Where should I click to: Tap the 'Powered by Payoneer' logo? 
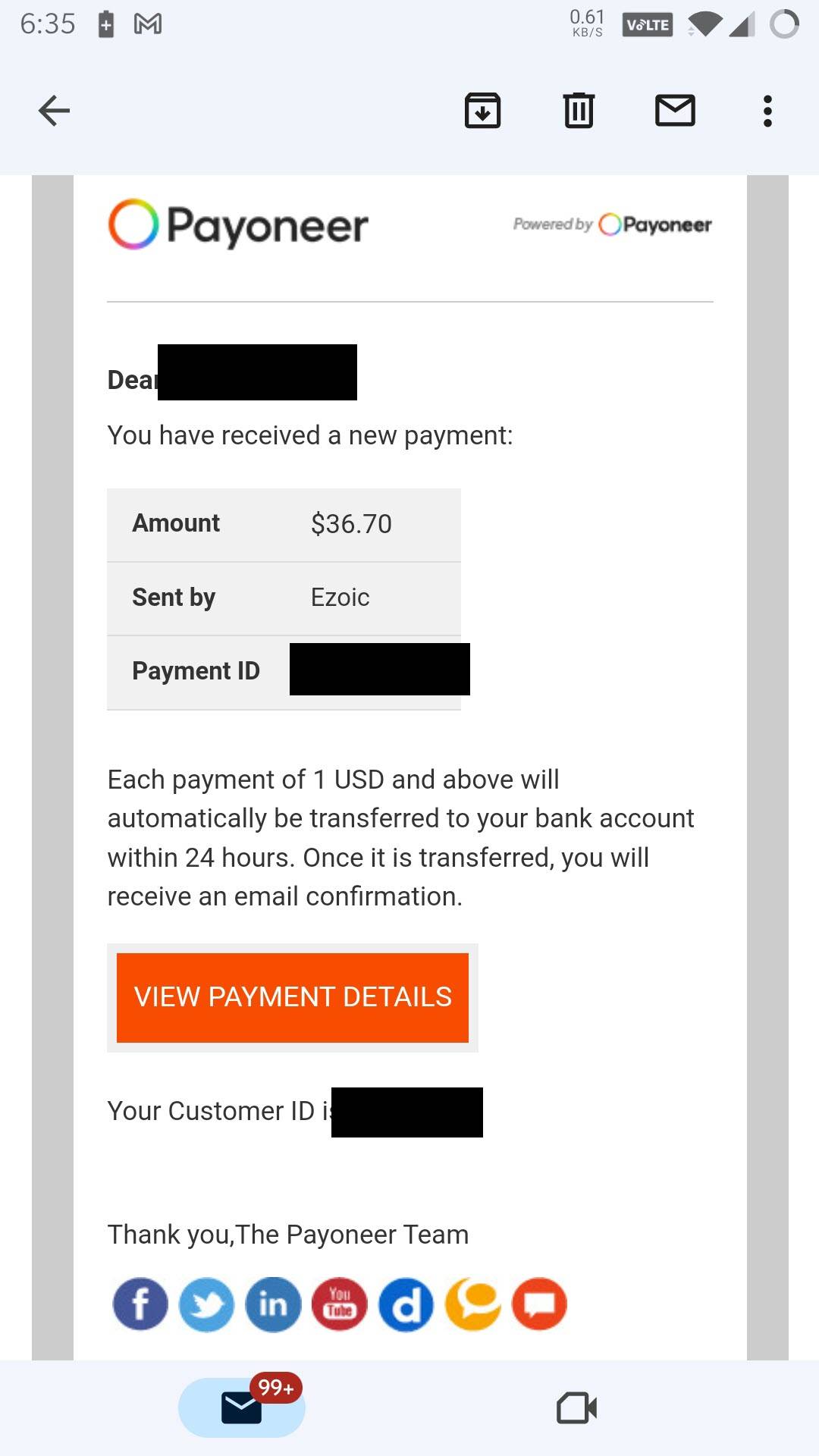tap(613, 224)
